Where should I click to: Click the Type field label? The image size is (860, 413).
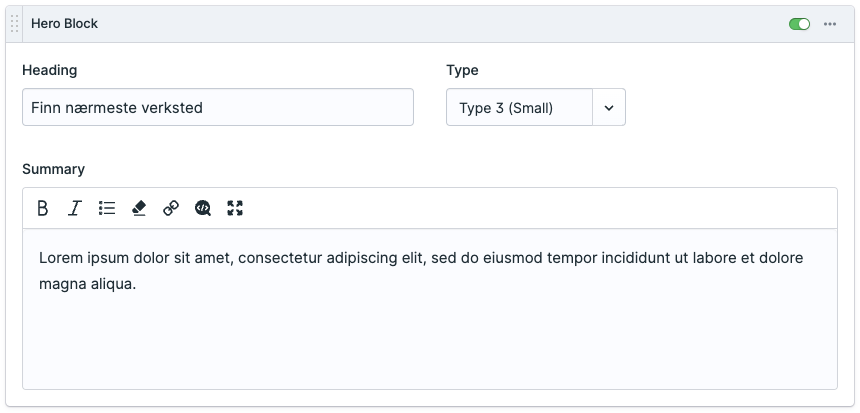tap(462, 70)
